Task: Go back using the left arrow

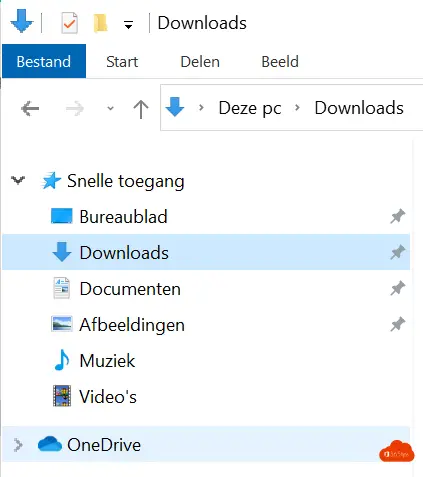Action: (30, 108)
